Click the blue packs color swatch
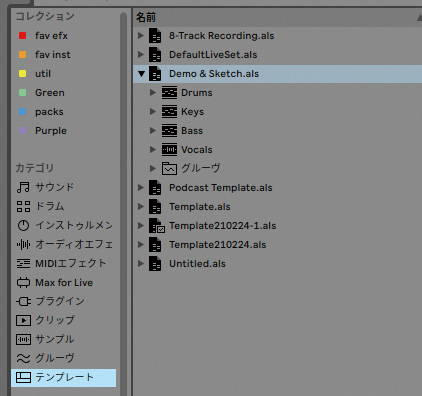 pyautogui.click(x=23, y=112)
